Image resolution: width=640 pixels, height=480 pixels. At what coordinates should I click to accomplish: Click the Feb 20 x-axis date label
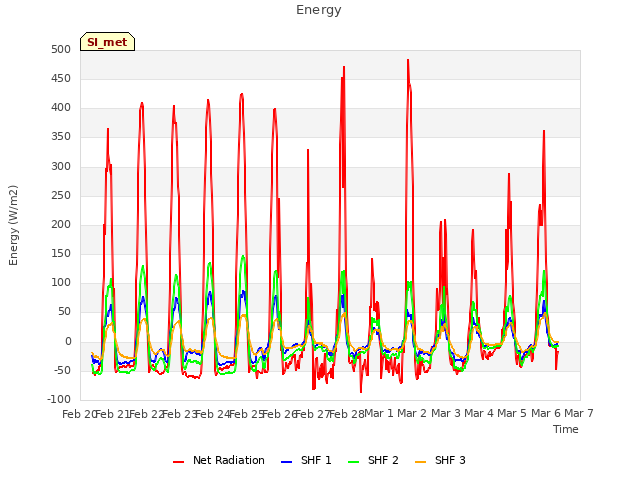(79, 414)
